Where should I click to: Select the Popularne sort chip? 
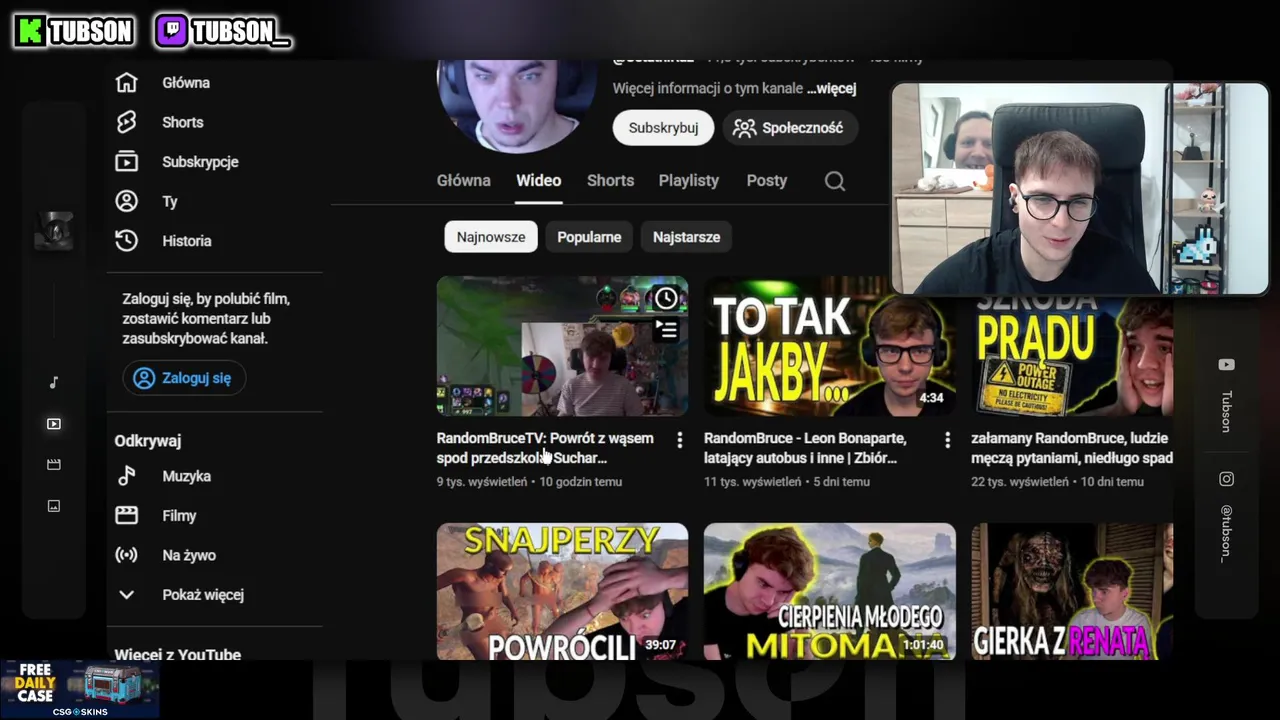(589, 237)
